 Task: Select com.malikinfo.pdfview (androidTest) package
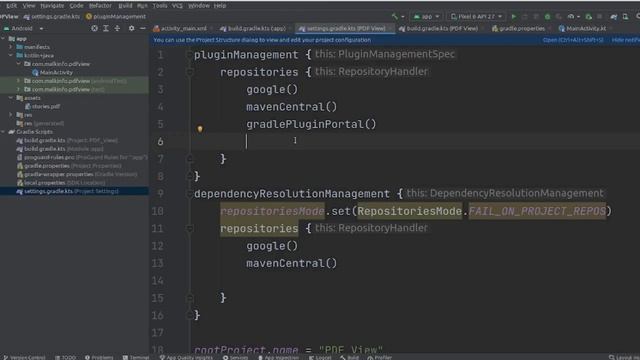[x=75, y=81]
